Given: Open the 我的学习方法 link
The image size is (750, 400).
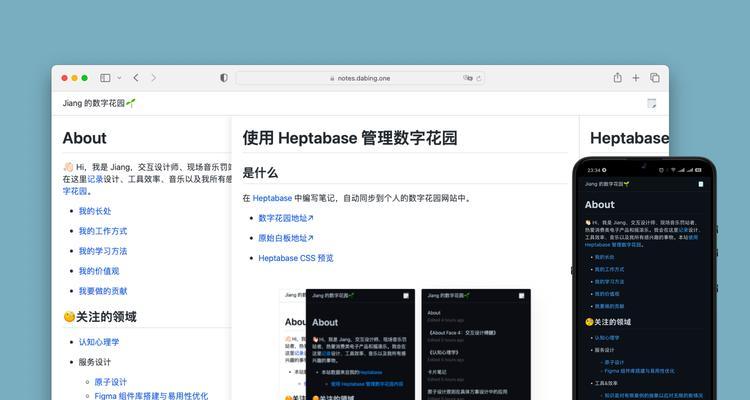Looking at the screenshot, I should tap(103, 251).
